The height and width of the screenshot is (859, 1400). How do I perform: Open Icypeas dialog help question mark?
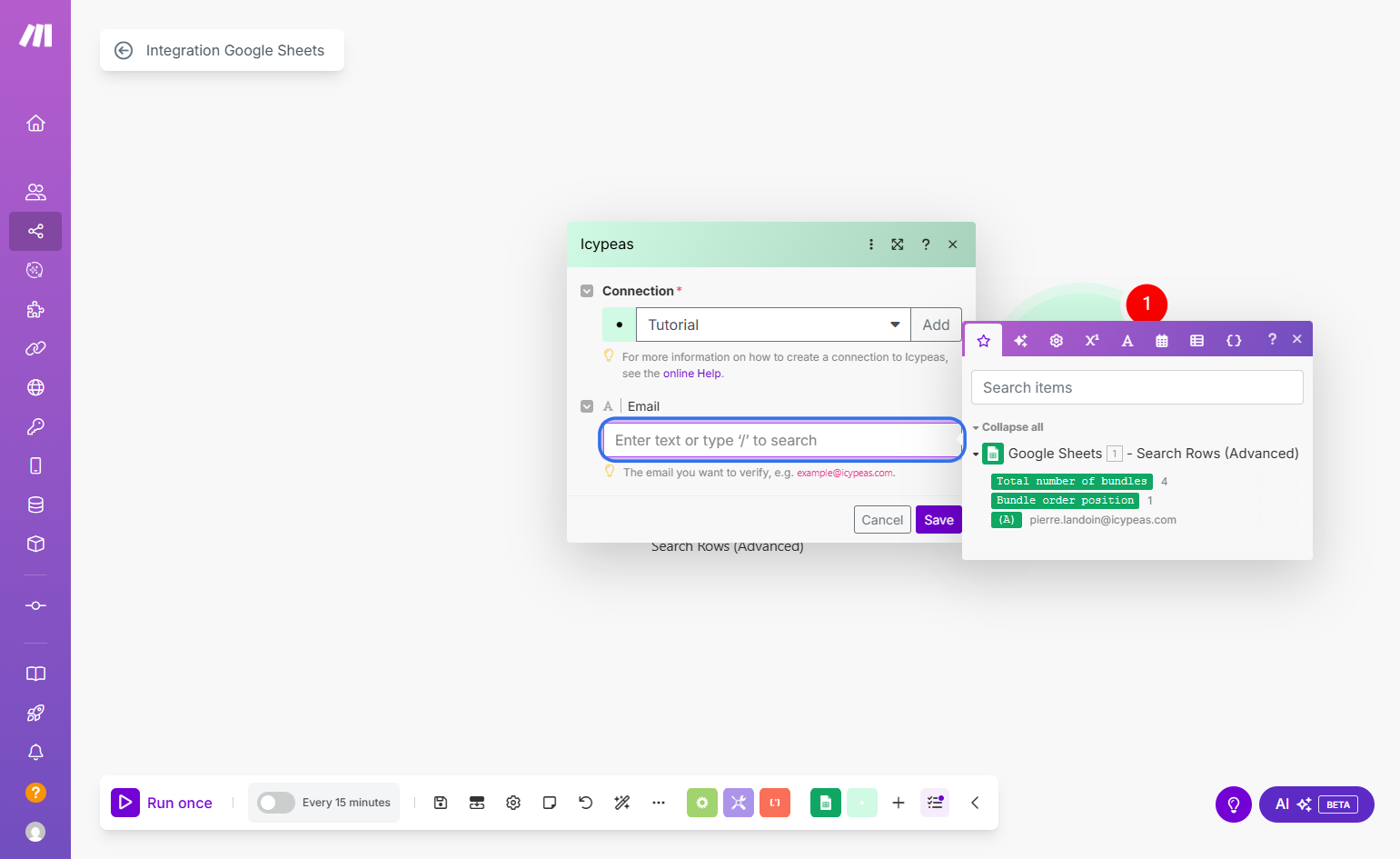pos(926,245)
